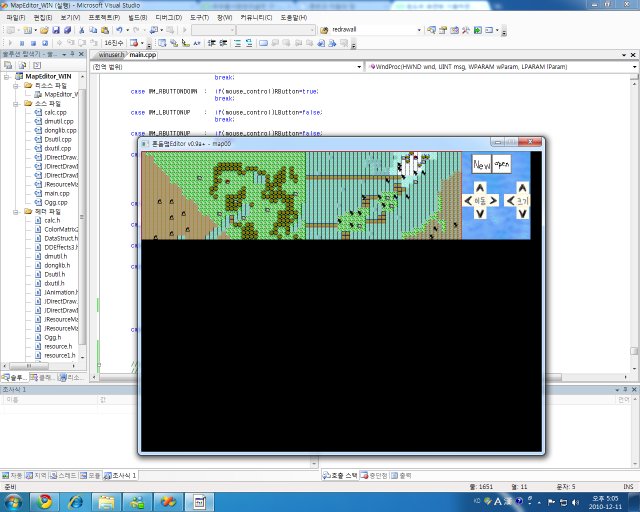The image size is (640, 512).
Task: Click the Find in Files icon near redrawall
Action: pos(324,30)
